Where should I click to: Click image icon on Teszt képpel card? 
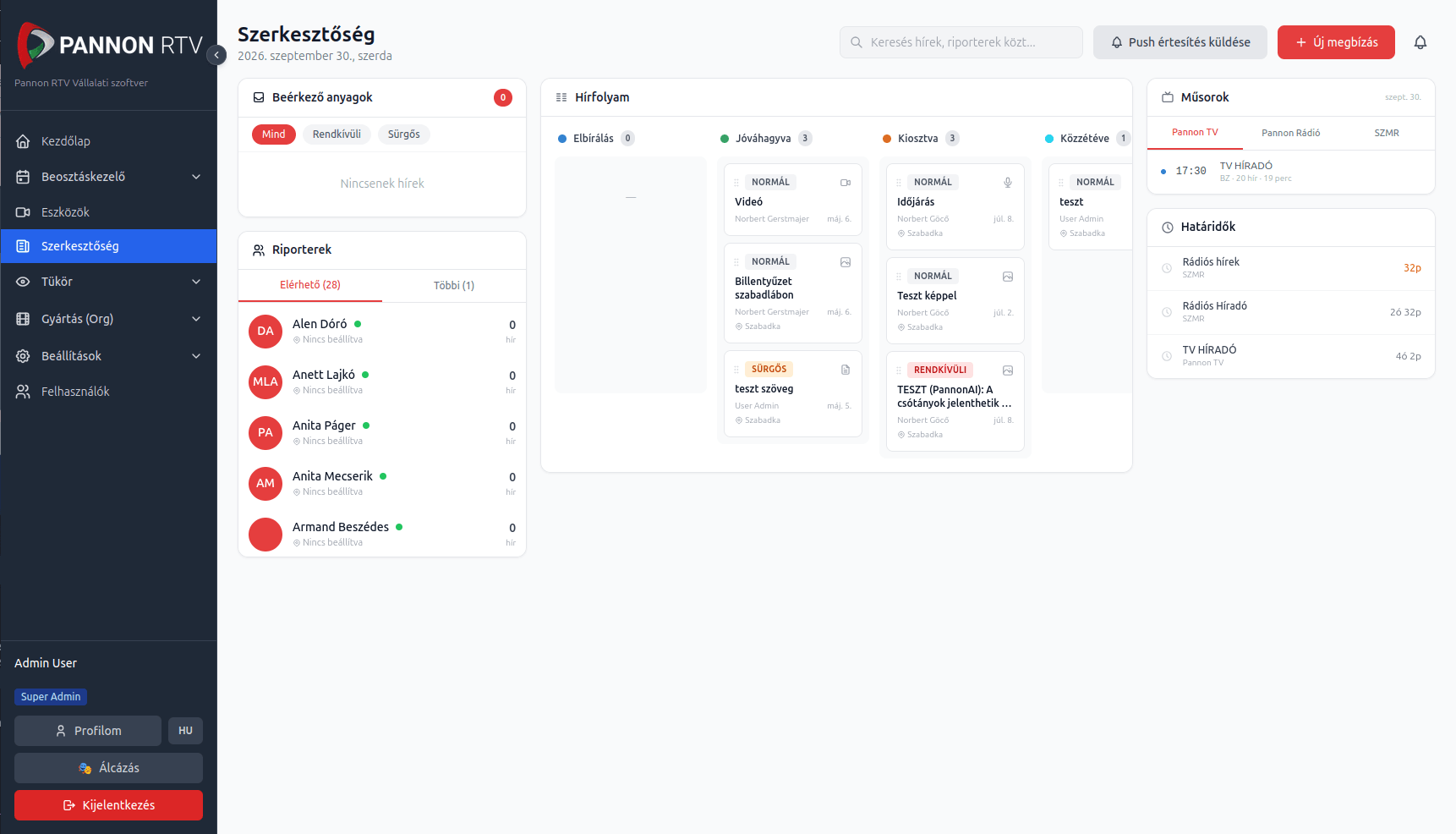(1008, 277)
